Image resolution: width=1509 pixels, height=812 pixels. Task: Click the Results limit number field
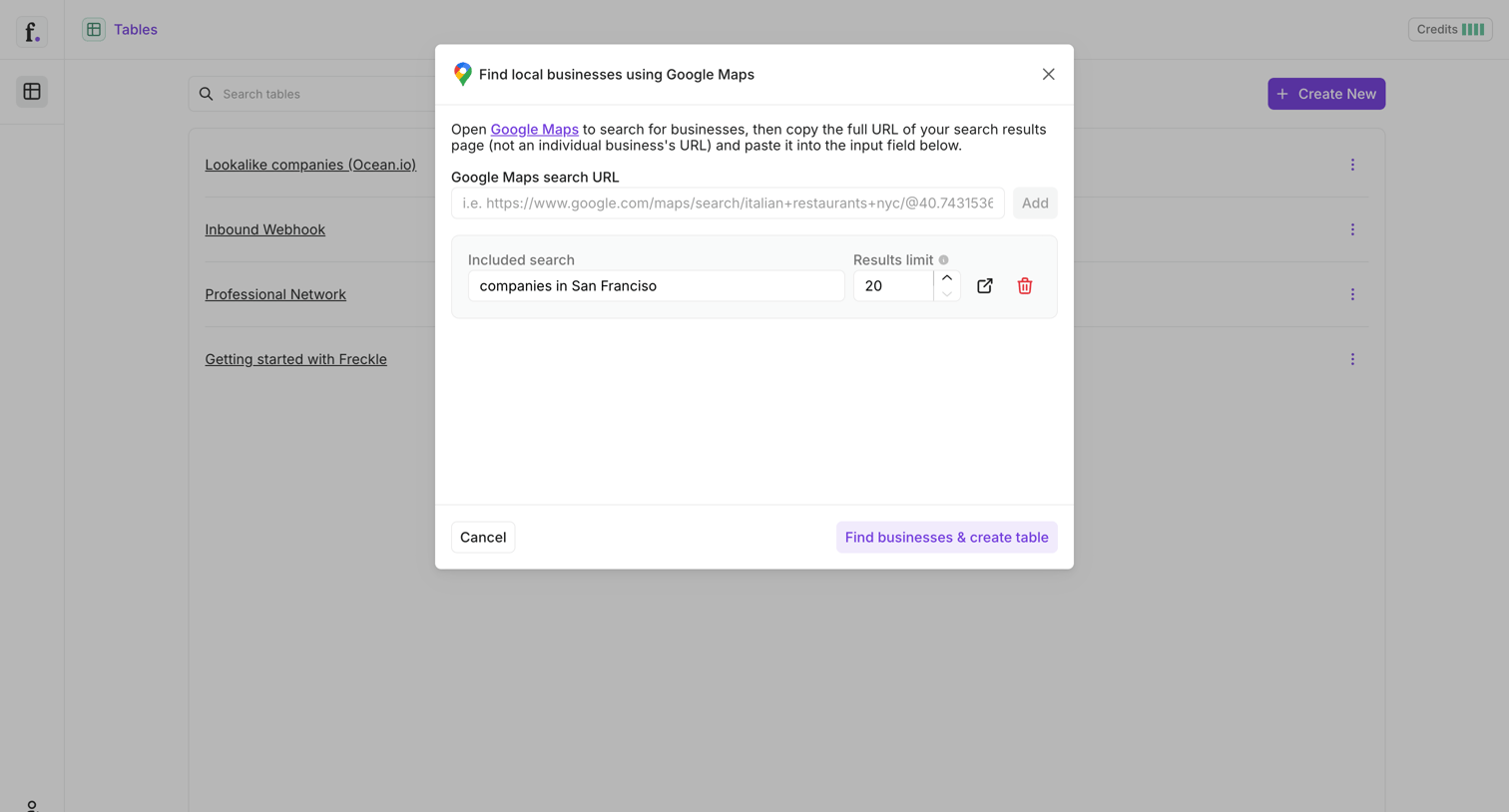coord(893,285)
